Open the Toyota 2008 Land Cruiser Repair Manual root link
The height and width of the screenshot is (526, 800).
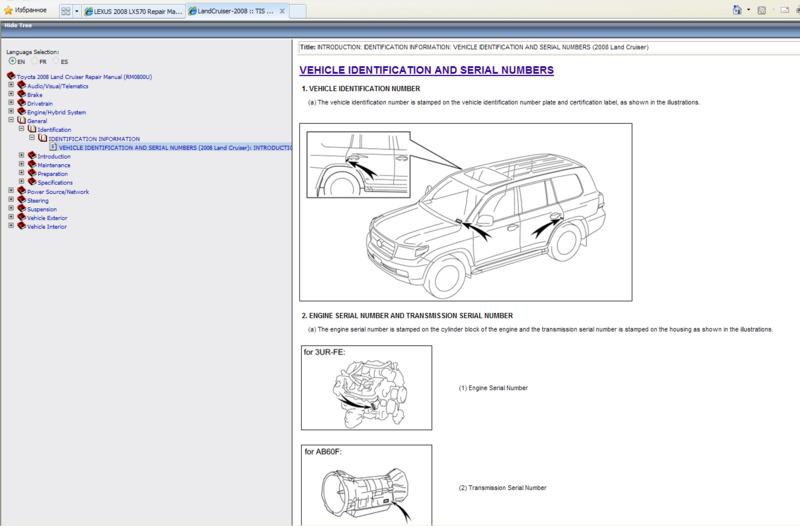(84, 77)
